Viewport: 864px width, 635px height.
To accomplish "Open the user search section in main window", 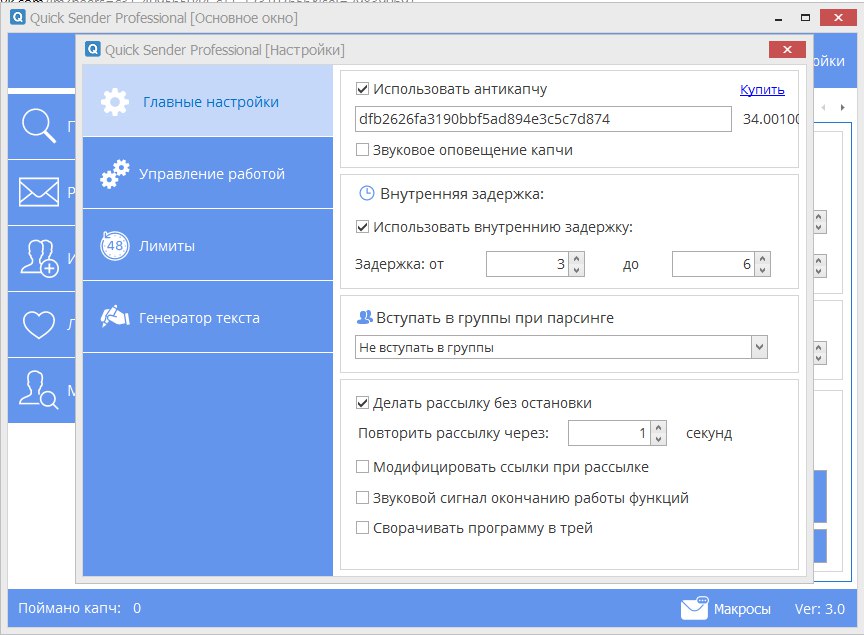I will click(x=41, y=390).
